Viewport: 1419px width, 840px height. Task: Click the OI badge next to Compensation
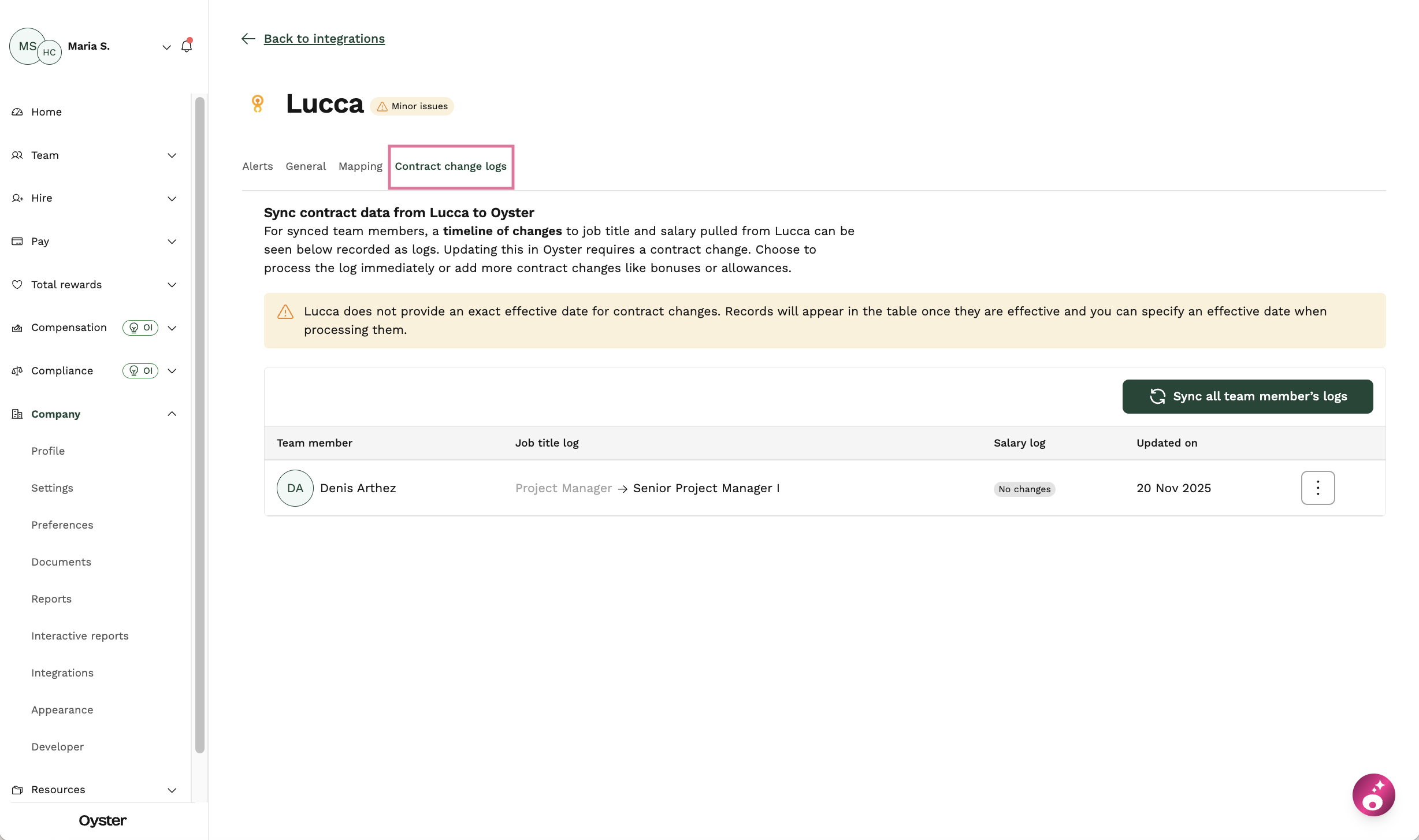pyautogui.click(x=140, y=328)
